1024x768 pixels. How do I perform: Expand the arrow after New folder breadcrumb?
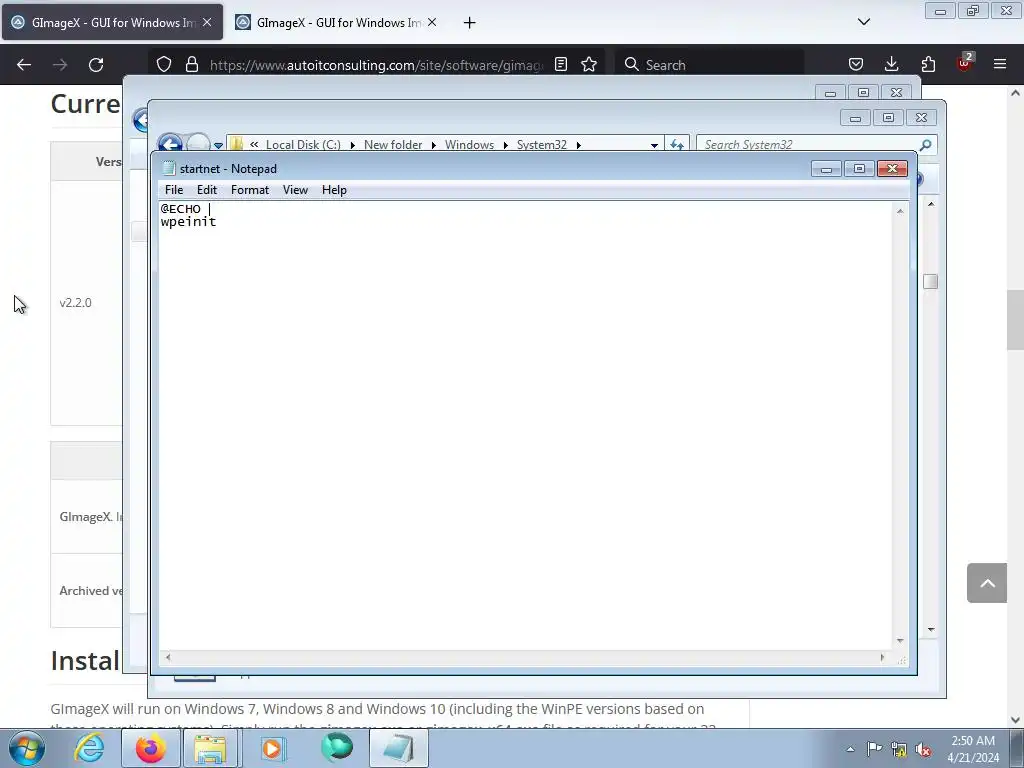pyautogui.click(x=433, y=146)
